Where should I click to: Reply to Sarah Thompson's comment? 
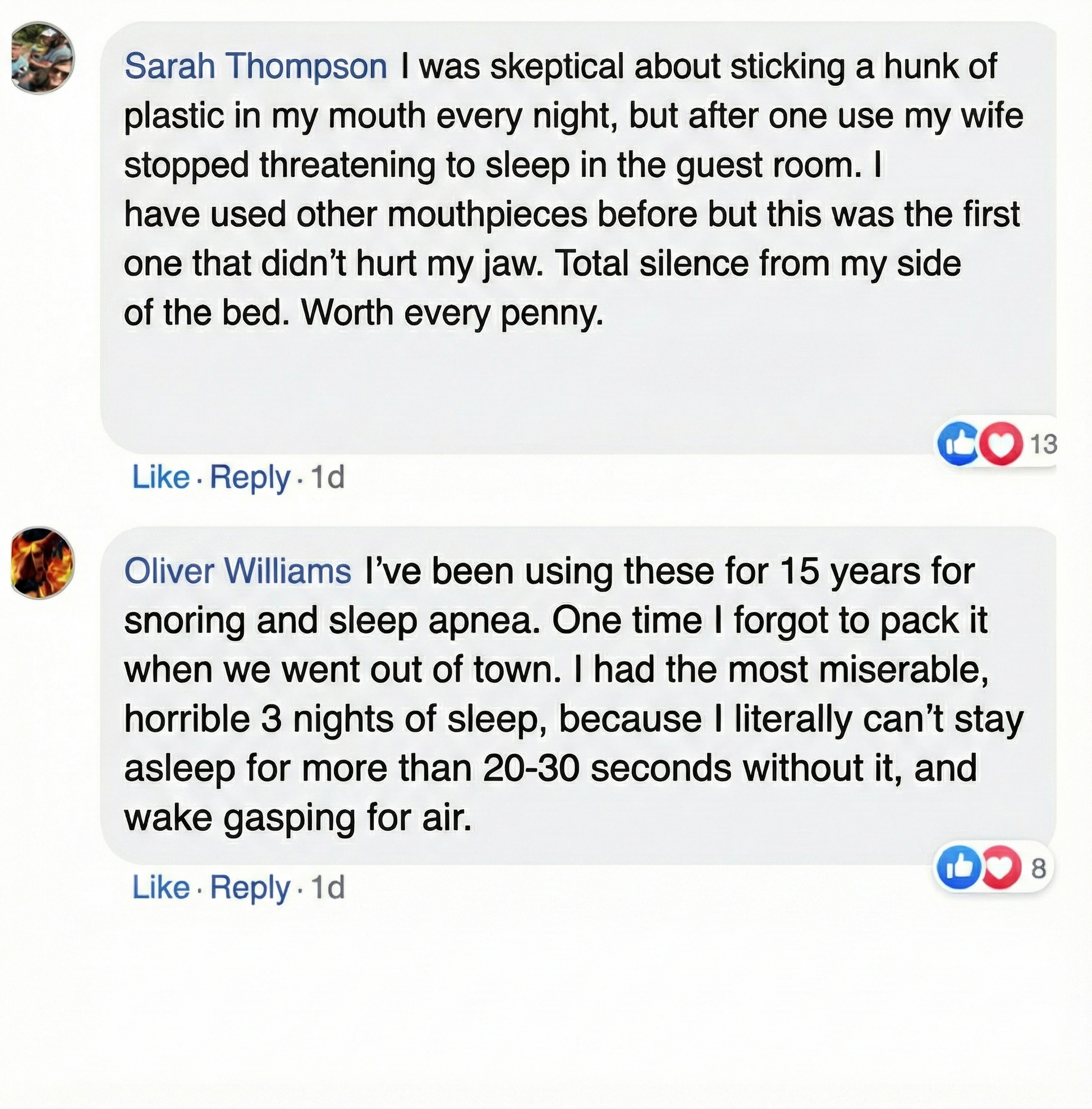coord(250,478)
